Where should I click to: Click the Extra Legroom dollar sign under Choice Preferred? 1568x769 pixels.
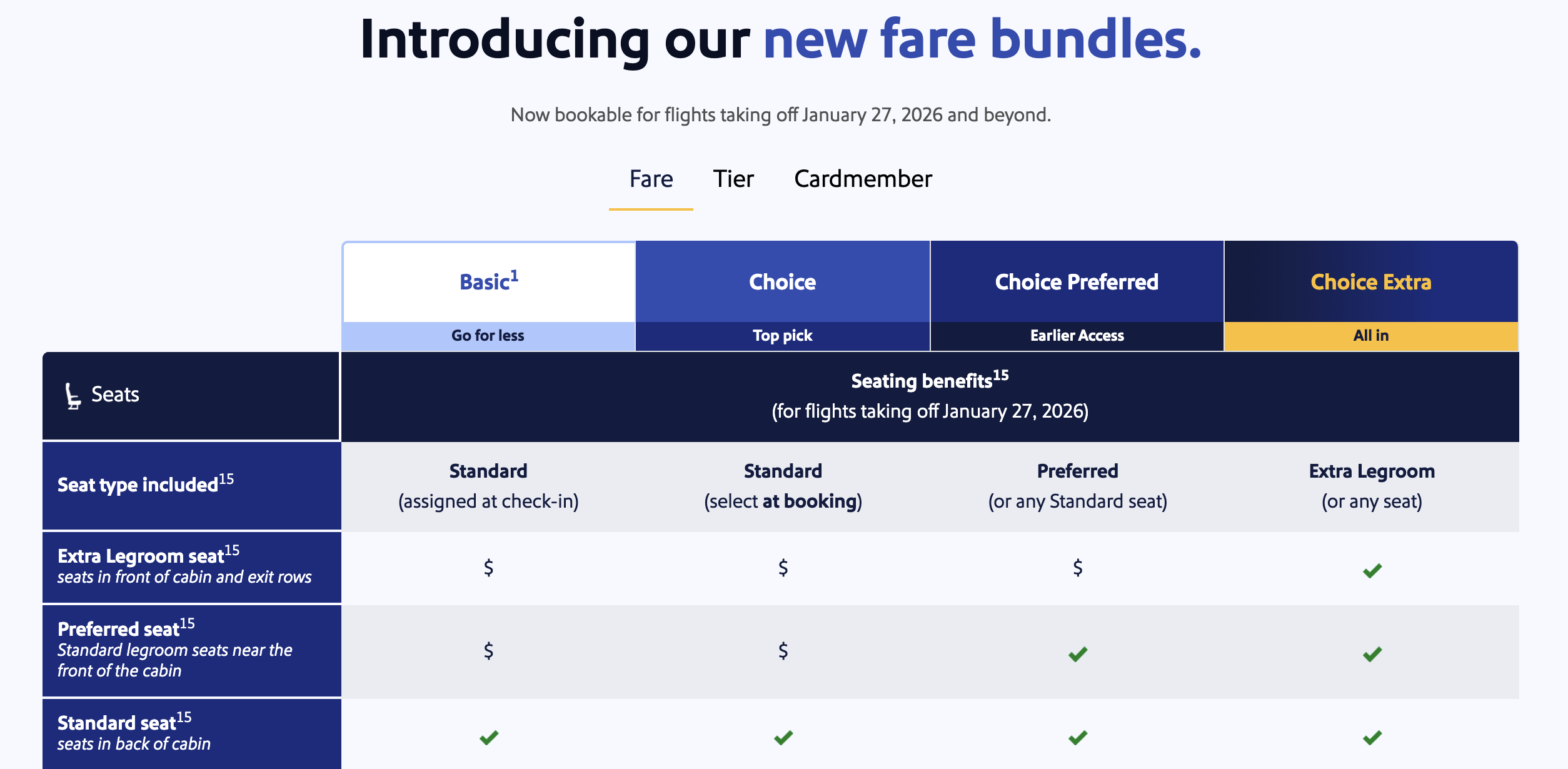tap(1077, 568)
